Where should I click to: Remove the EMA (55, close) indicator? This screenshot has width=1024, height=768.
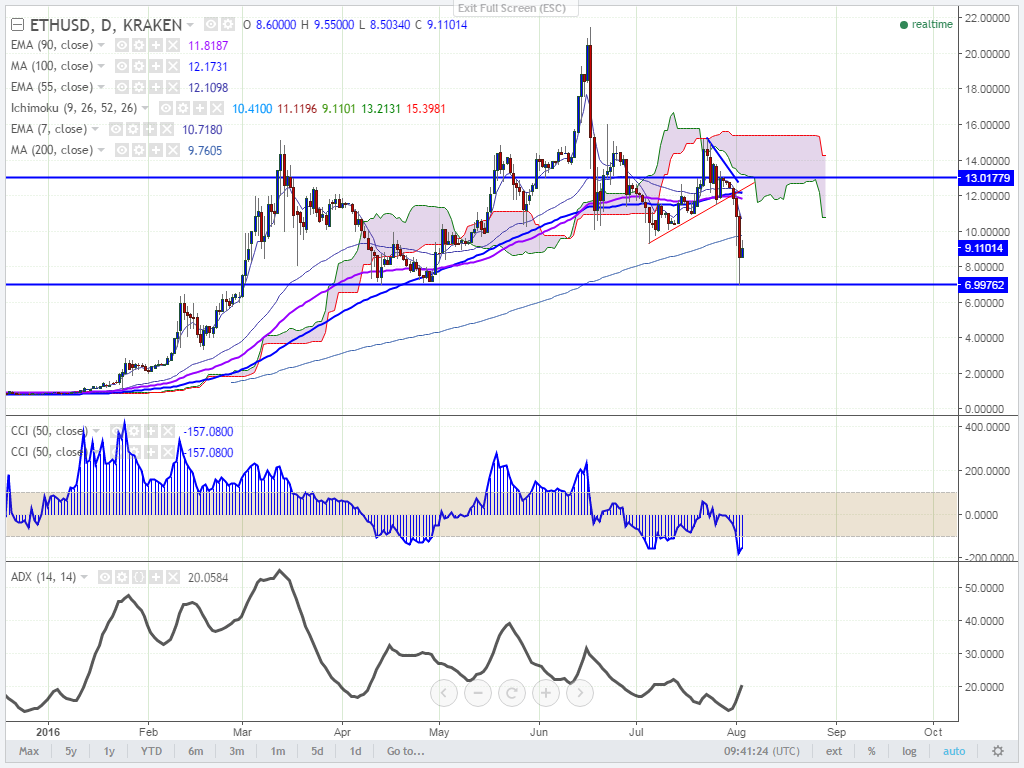click(172, 88)
